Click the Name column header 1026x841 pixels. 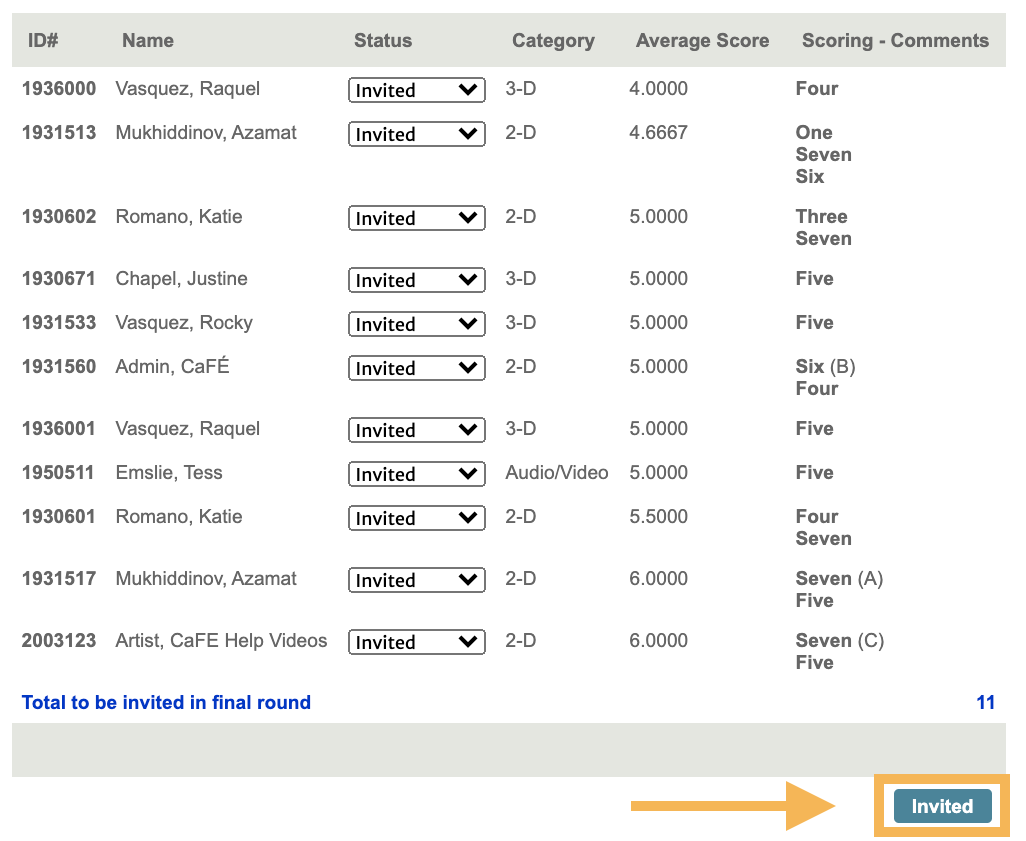coord(148,41)
